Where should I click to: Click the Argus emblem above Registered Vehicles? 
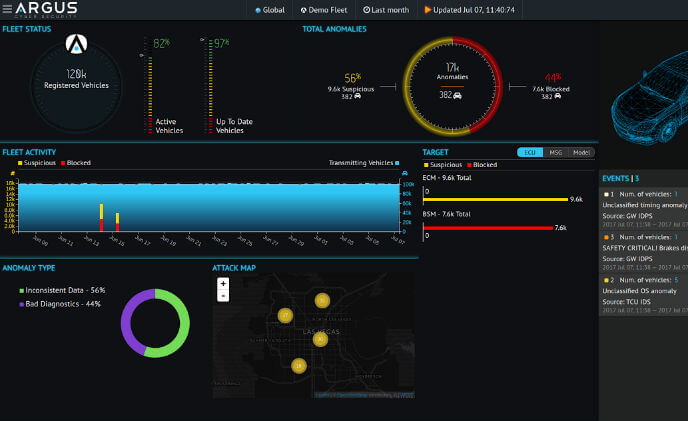(76, 44)
